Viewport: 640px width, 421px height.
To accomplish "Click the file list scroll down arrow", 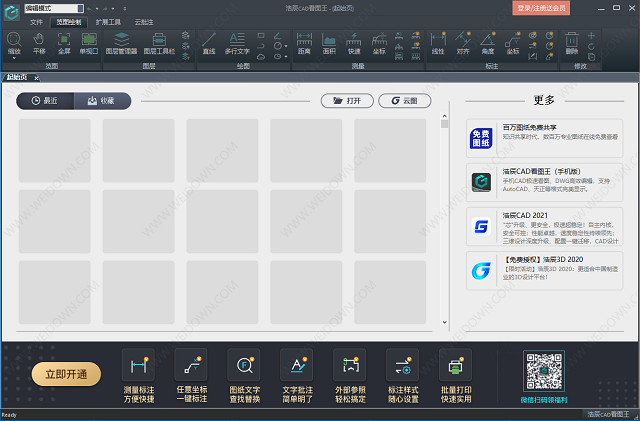I will [444, 322].
